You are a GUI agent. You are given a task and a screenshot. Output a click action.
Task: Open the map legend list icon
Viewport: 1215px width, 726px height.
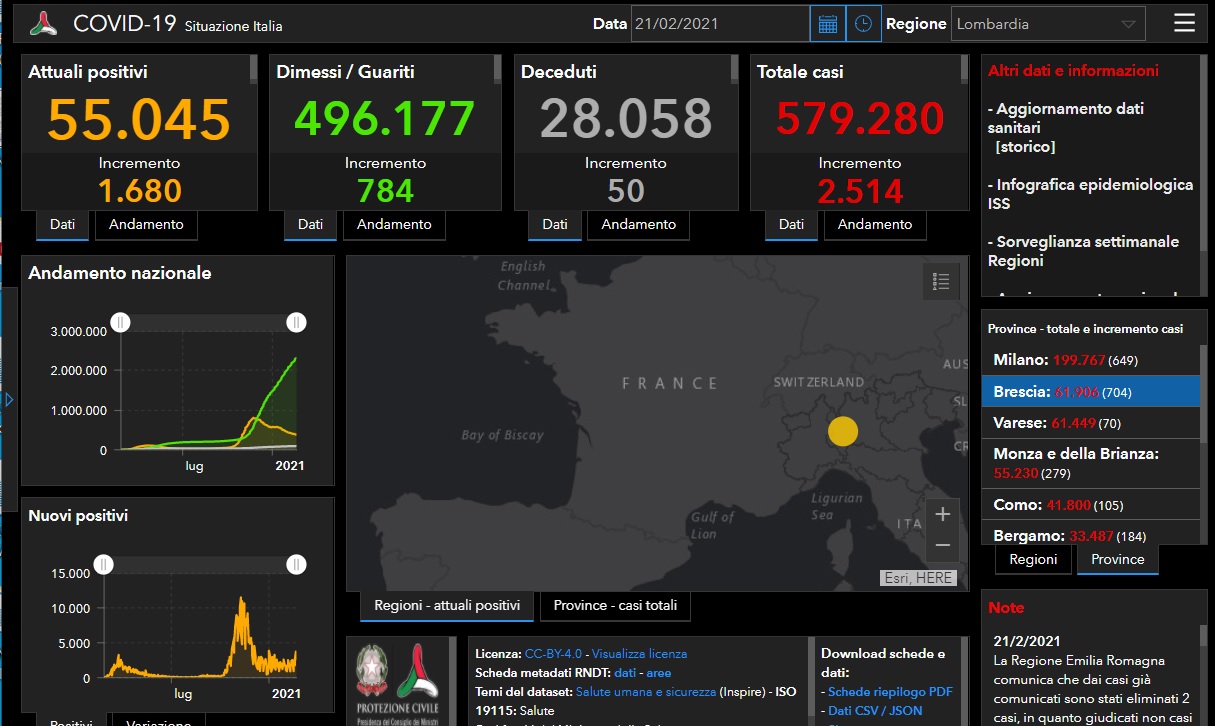pyautogui.click(x=940, y=282)
